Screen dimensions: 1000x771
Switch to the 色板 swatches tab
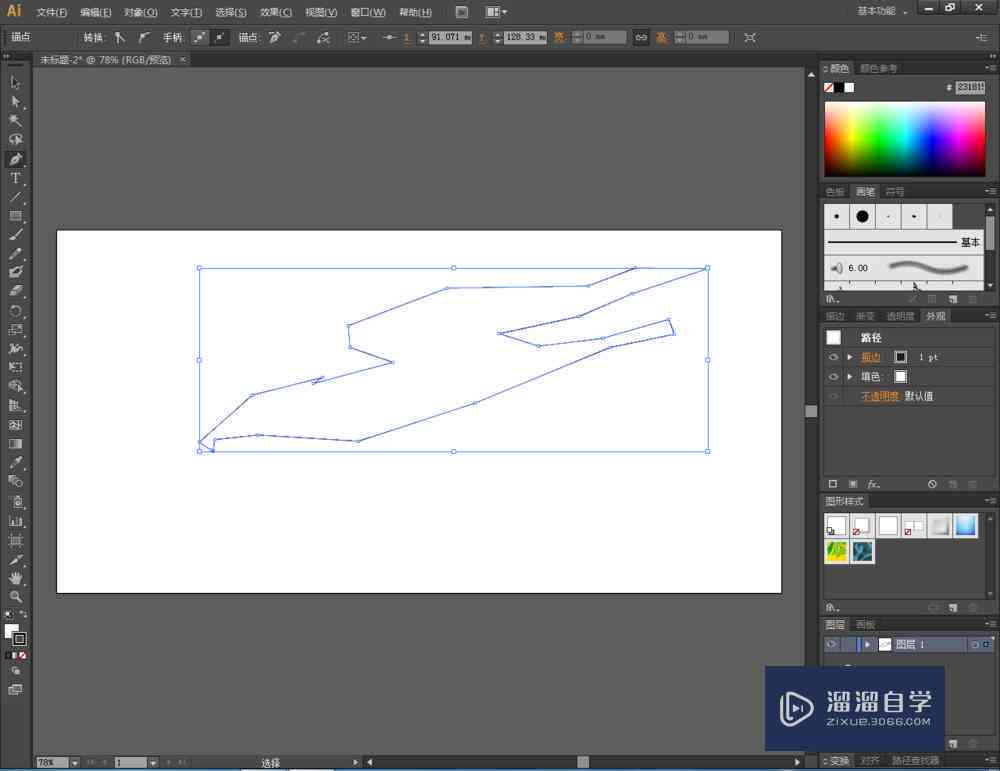tap(835, 191)
